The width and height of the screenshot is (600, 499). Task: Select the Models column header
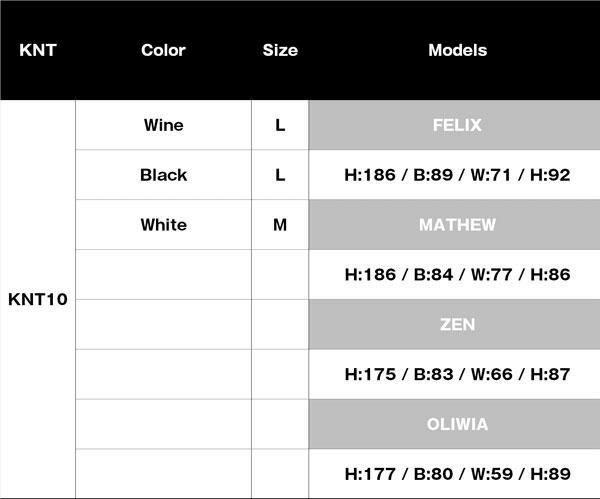(x=457, y=50)
